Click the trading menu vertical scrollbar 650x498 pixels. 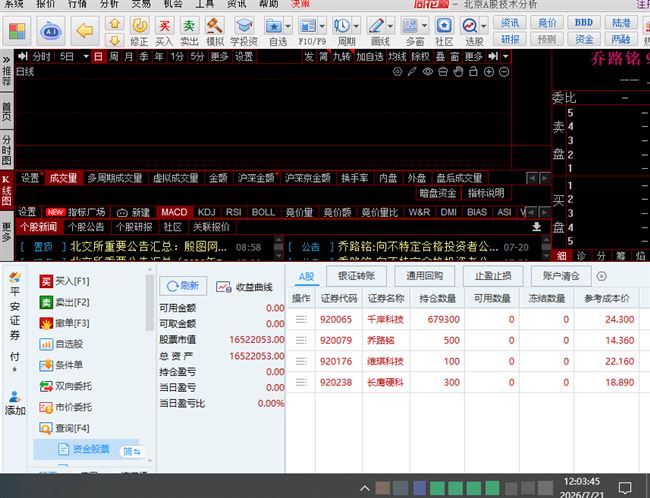pos(149,303)
